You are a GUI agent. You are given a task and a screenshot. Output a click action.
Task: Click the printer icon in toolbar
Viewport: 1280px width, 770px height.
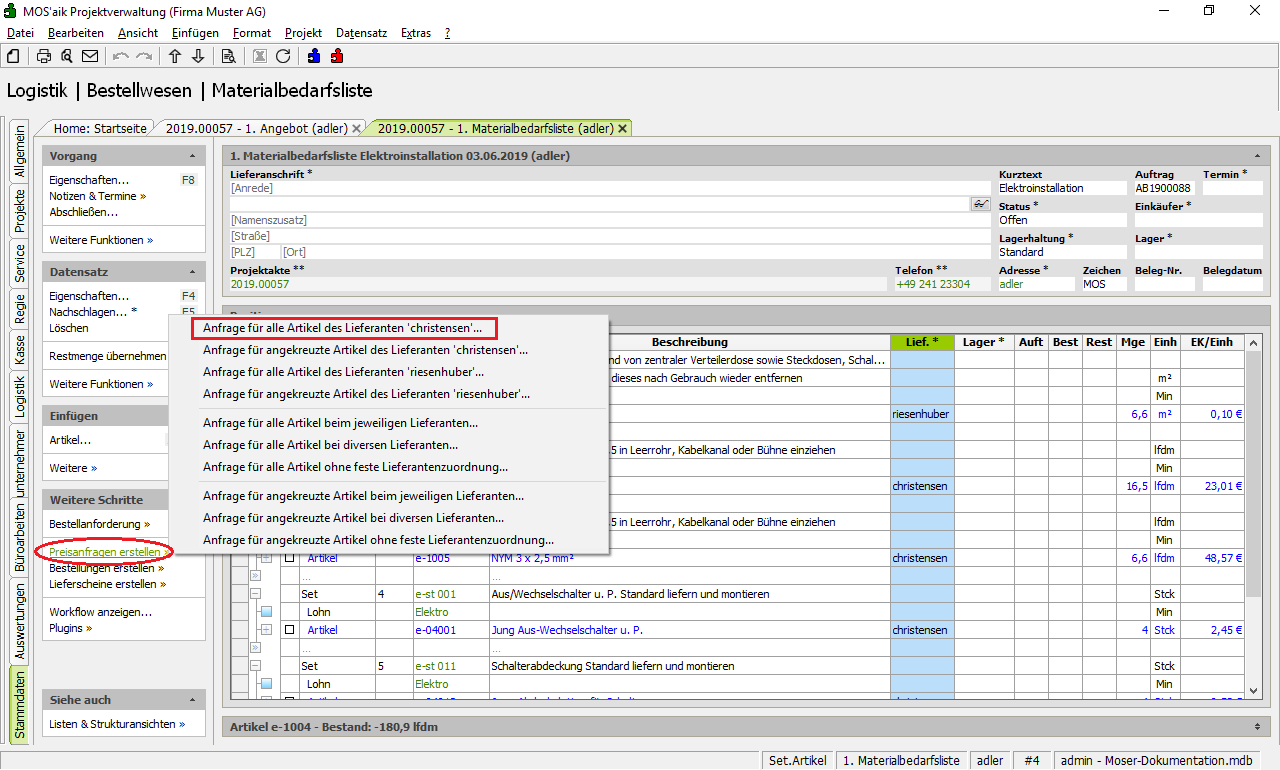pos(44,56)
